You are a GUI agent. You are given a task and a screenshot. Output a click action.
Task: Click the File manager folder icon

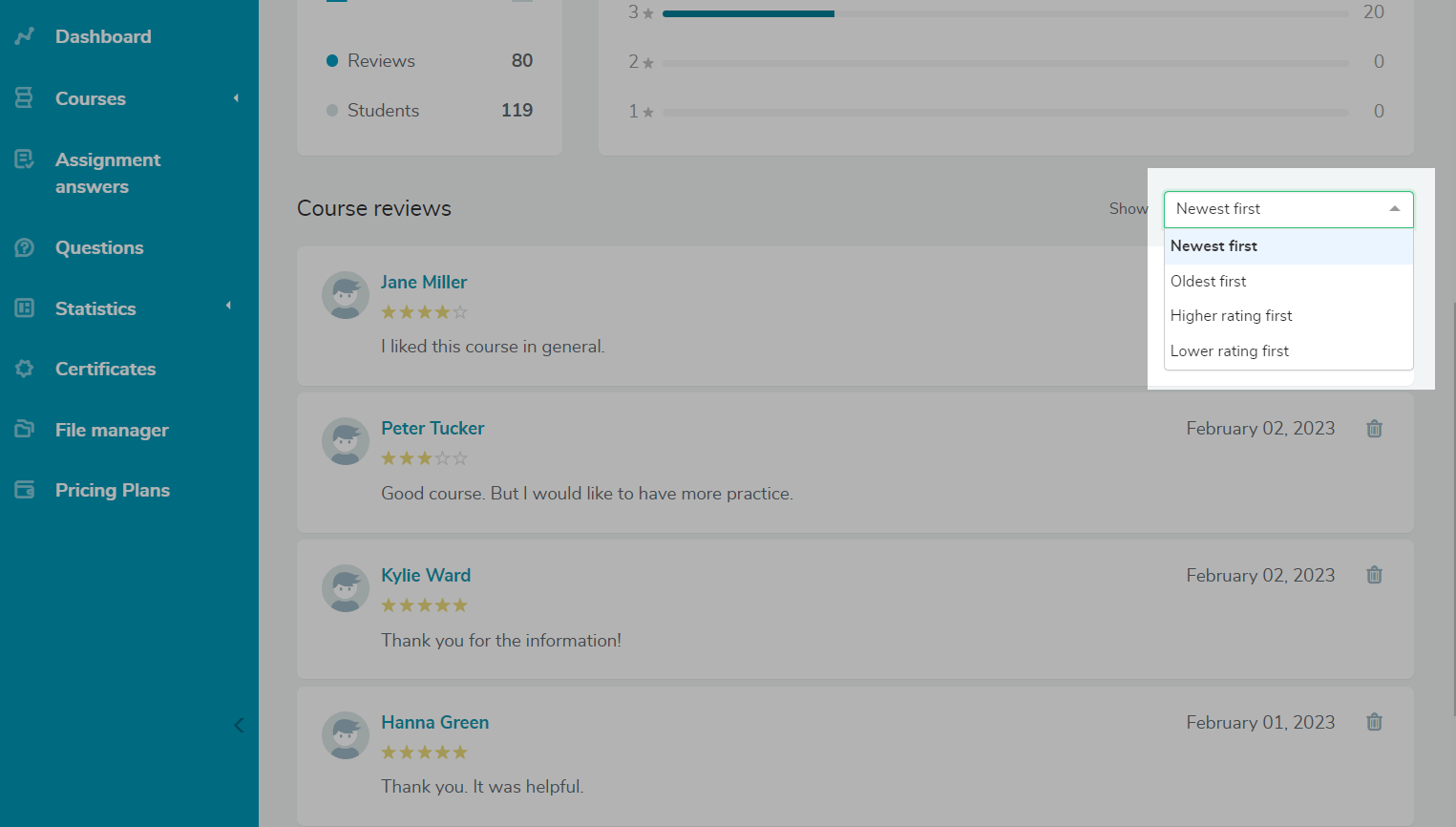[x=25, y=430]
